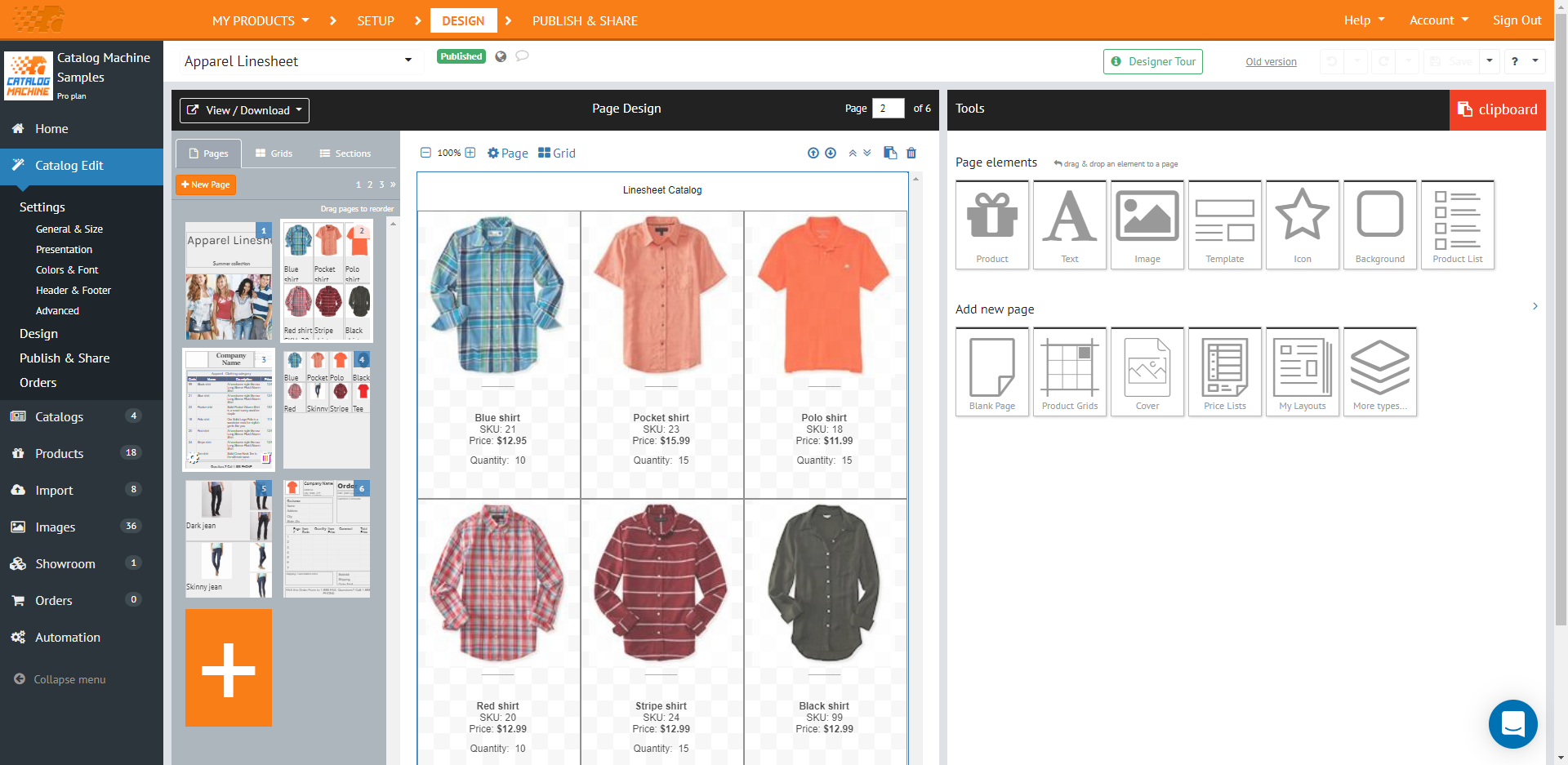
Task: Expand the Account menu
Action: (x=1439, y=20)
